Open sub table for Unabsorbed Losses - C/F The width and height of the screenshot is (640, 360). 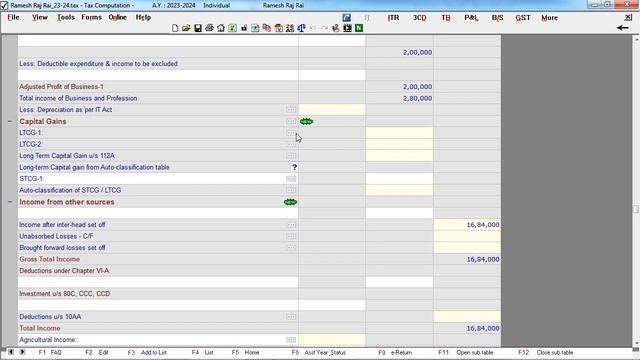291,236
